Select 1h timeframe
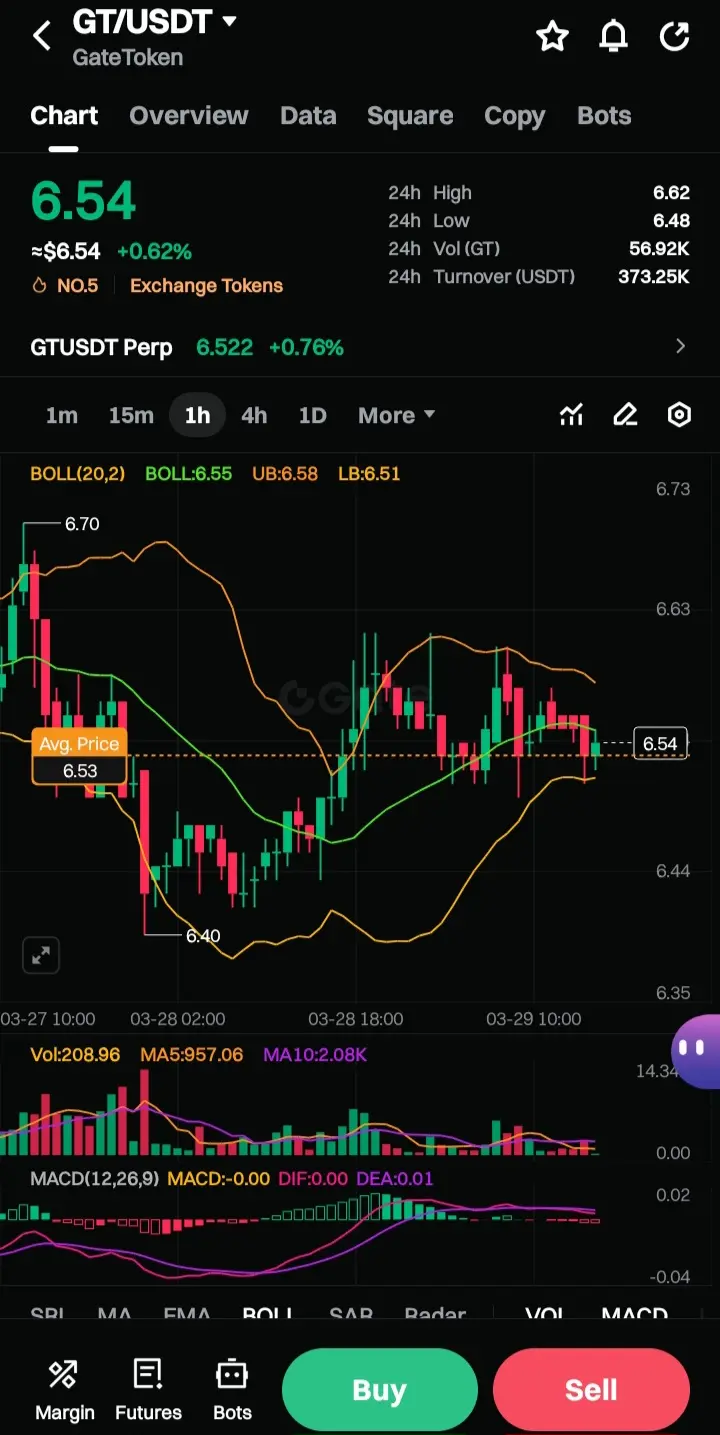The width and height of the screenshot is (720, 1435). coord(198,415)
